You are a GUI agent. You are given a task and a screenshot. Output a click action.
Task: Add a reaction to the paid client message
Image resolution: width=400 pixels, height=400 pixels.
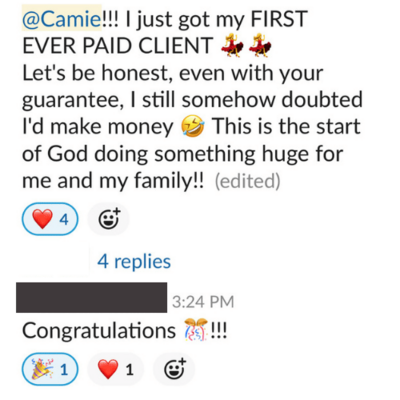click(108, 219)
